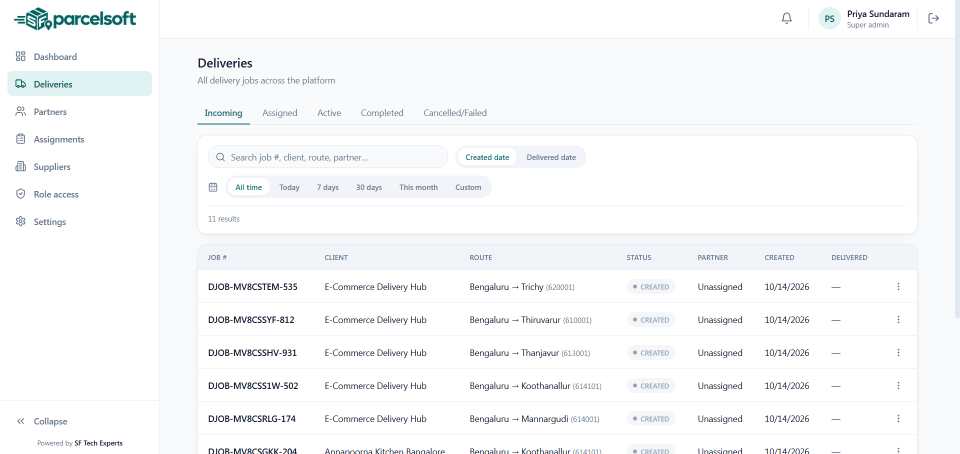This screenshot has height=454, width=960.
Task: Filter deliveries by Today
Action: [290, 187]
